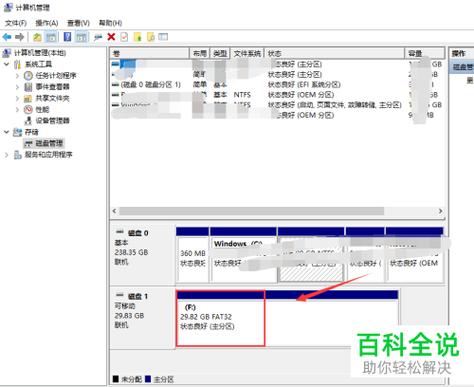Click the blue Back arrow toolbar icon

pyautogui.click(x=7, y=37)
